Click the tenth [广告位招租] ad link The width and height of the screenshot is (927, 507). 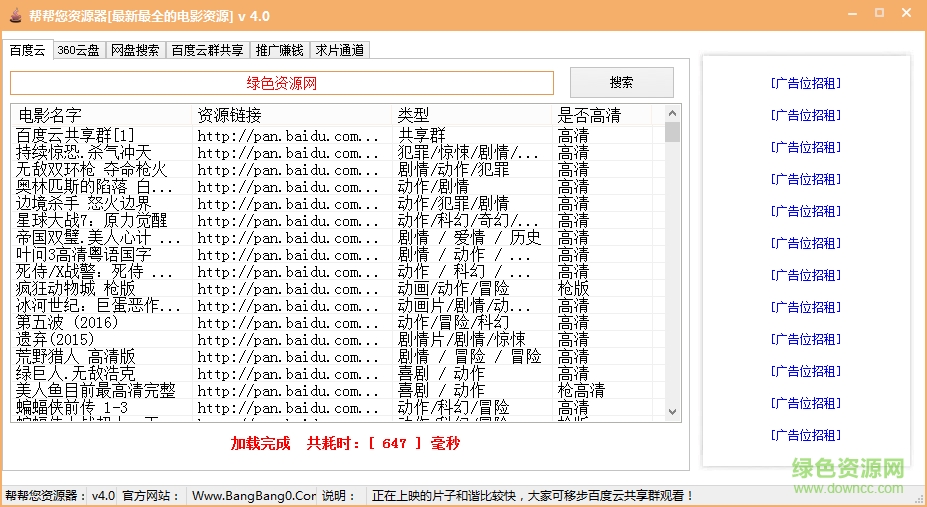[806, 371]
